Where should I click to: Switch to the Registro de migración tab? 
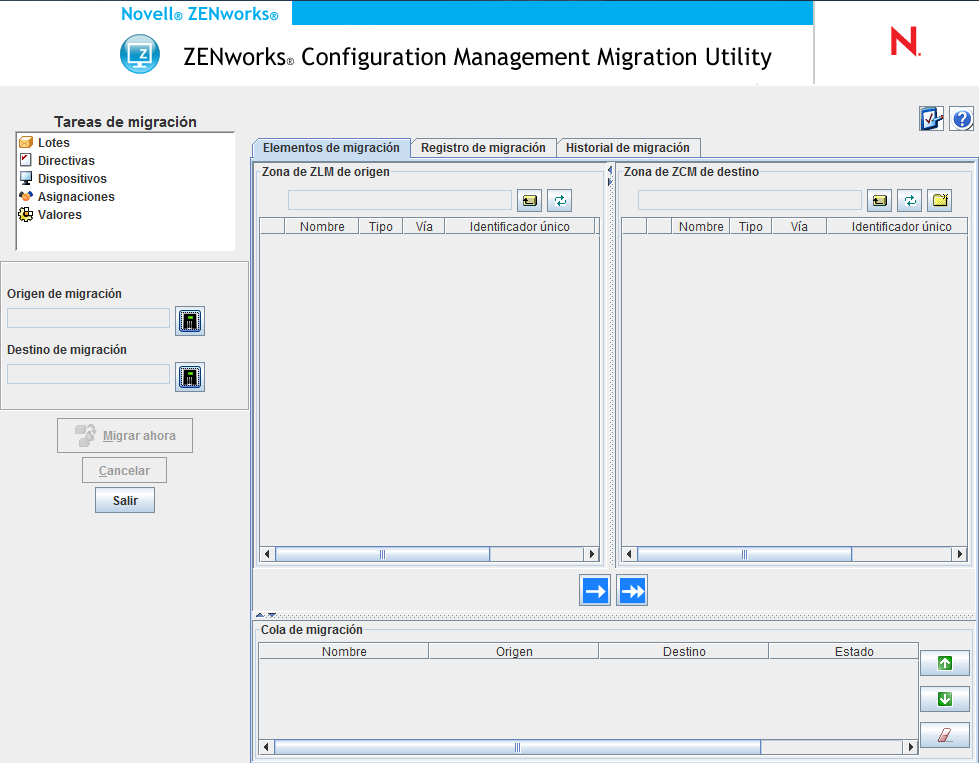point(483,147)
